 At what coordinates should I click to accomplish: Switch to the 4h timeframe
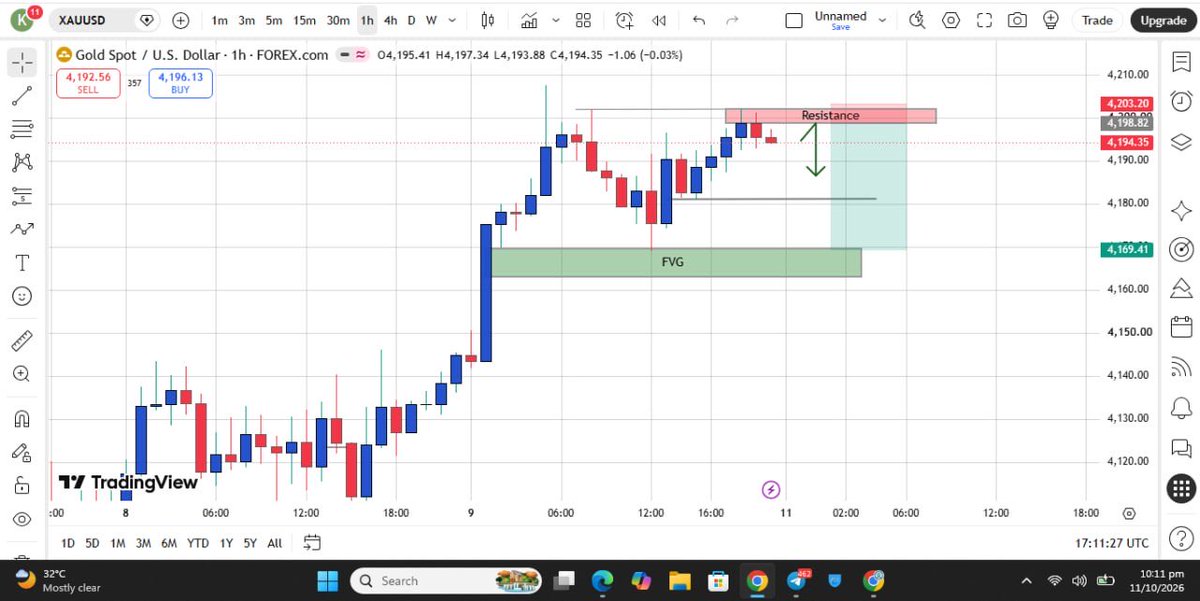[390, 20]
